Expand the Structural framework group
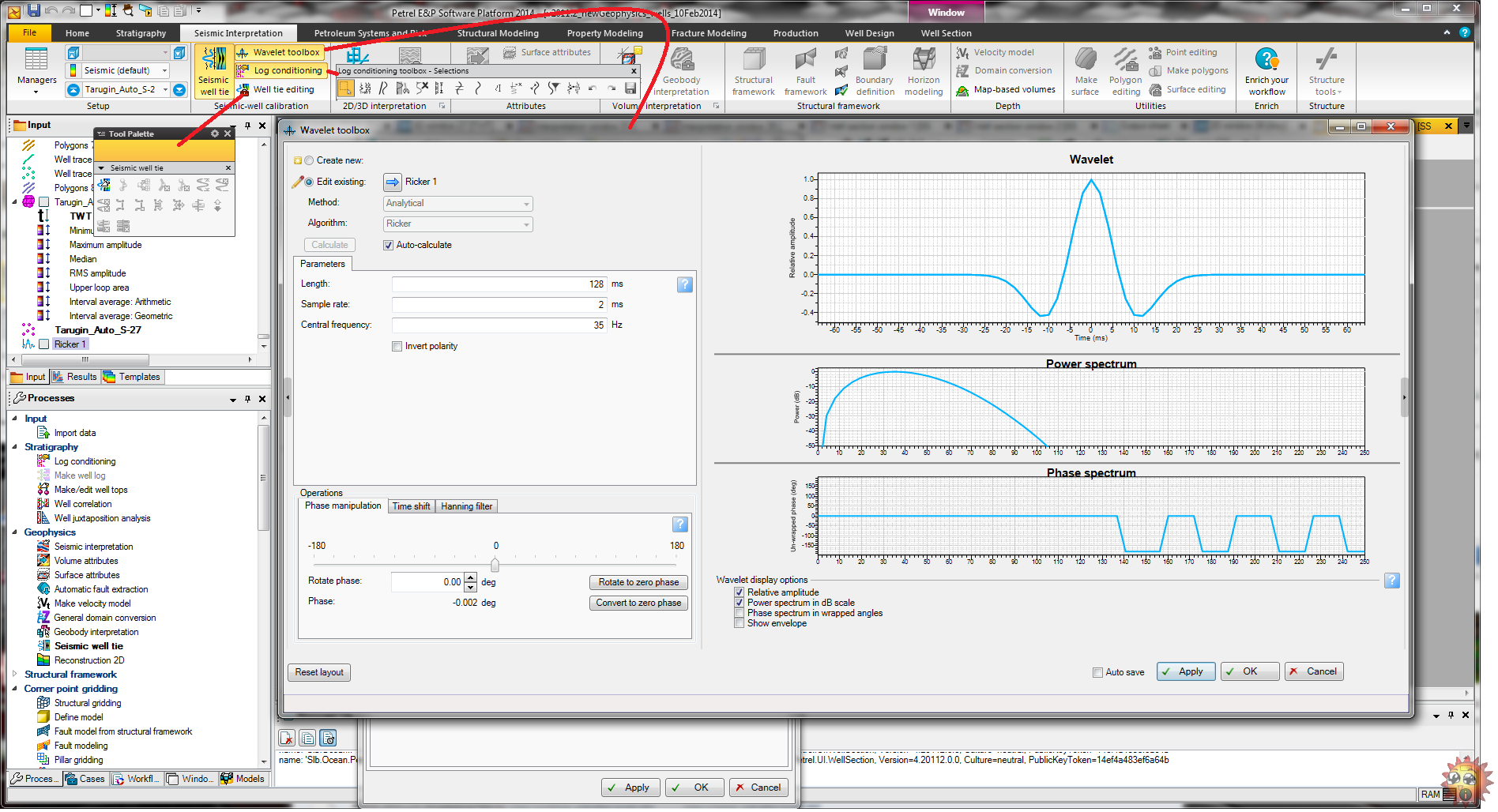 coord(15,675)
